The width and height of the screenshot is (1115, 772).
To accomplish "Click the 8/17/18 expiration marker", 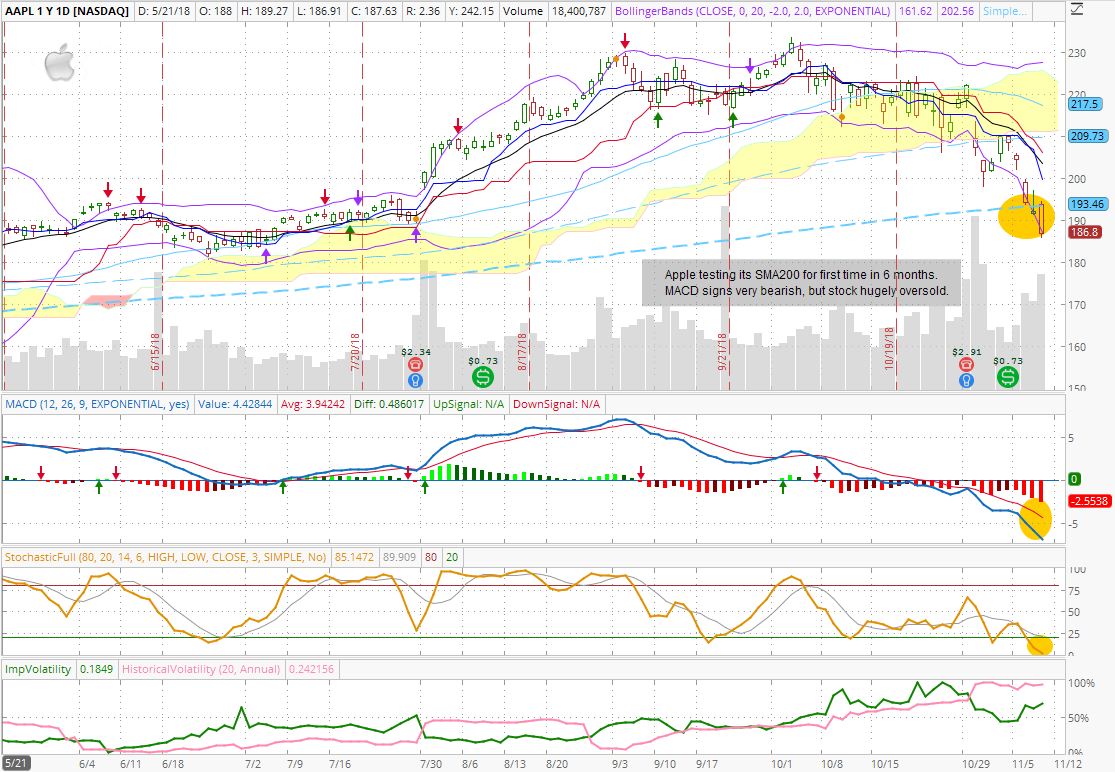I will point(522,353).
